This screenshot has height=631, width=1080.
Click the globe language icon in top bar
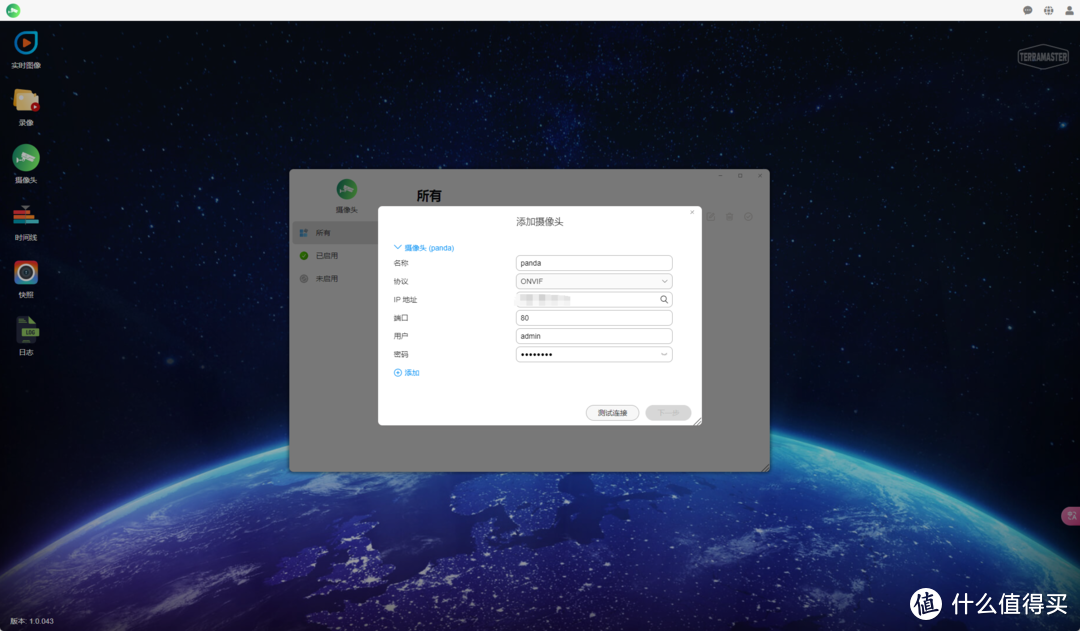[1048, 10]
